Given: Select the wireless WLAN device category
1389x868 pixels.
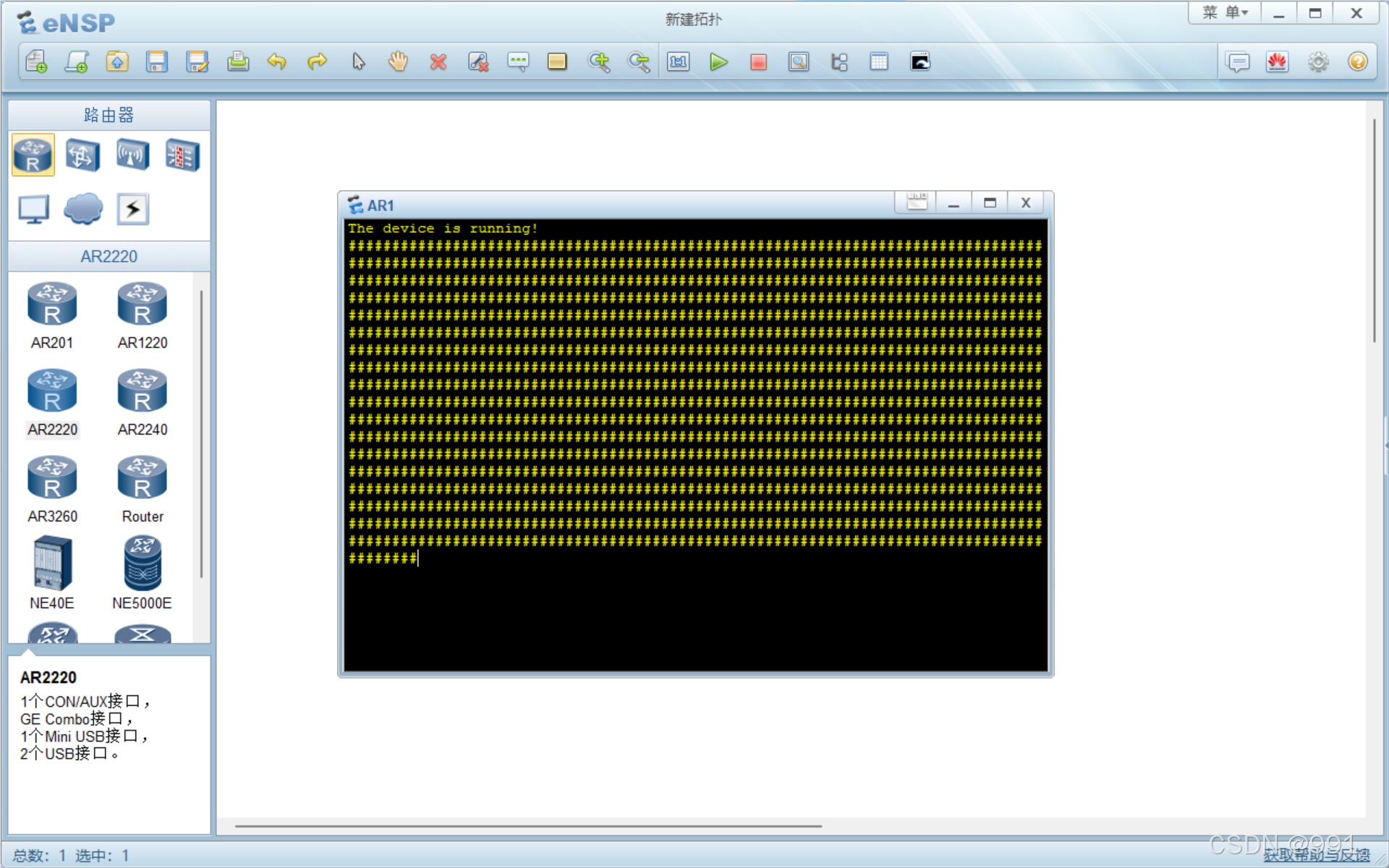Looking at the screenshot, I should click(x=132, y=155).
